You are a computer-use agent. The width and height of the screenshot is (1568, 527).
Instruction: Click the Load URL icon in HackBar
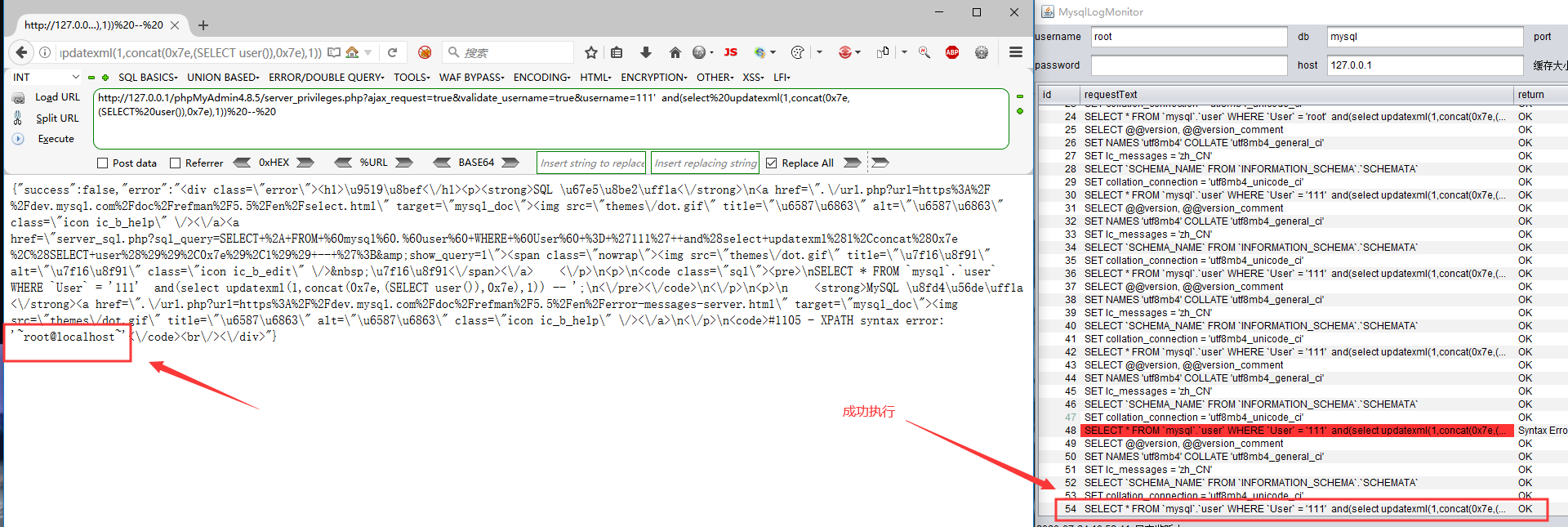click(x=18, y=97)
